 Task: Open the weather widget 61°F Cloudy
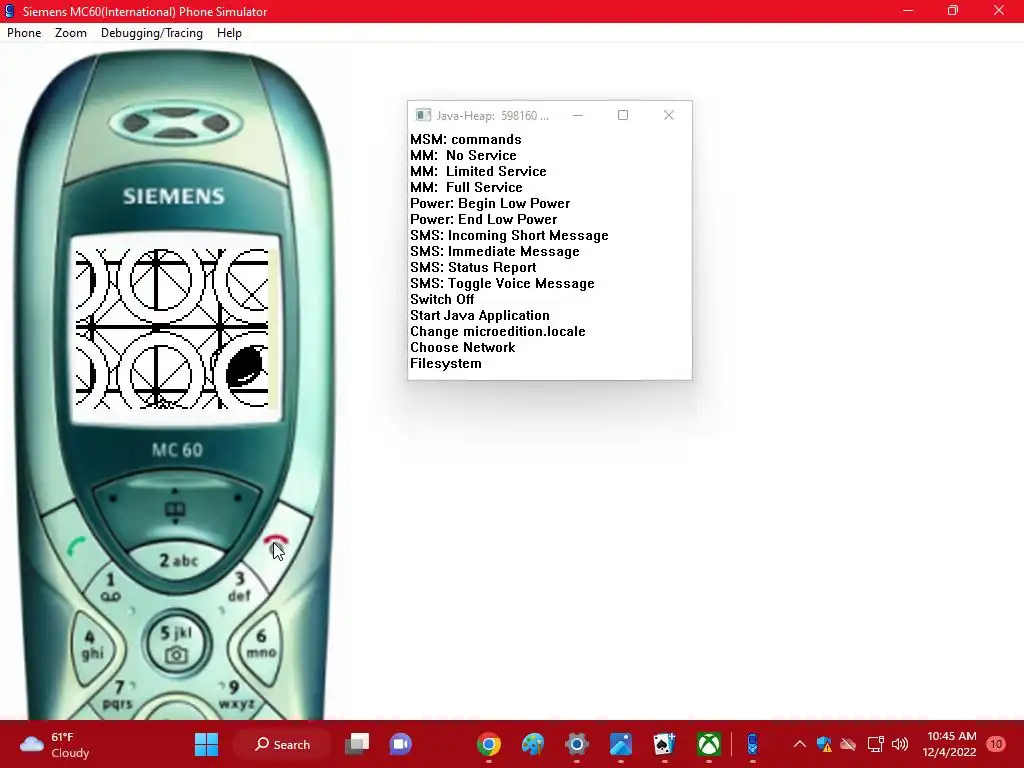click(x=56, y=744)
